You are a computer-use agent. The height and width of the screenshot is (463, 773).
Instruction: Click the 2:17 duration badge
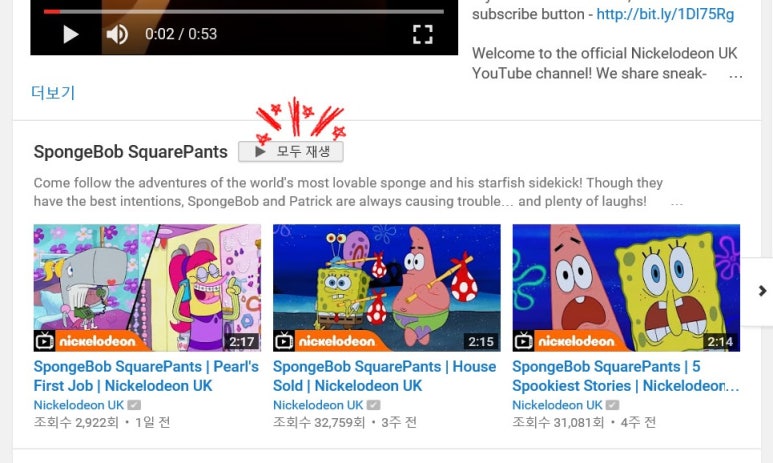coord(242,342)
